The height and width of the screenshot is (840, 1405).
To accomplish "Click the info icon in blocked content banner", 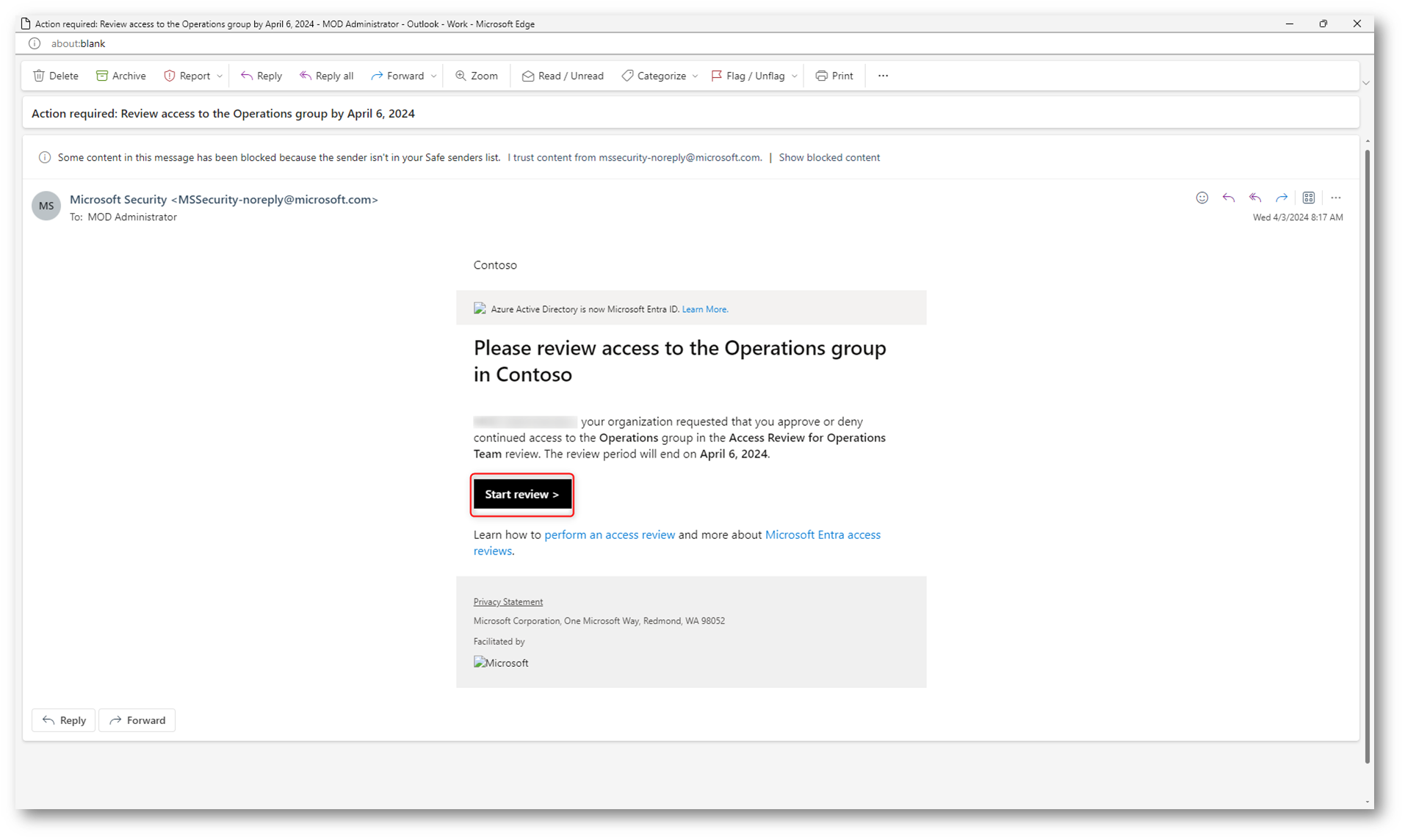I will click(x=45, y=157).
